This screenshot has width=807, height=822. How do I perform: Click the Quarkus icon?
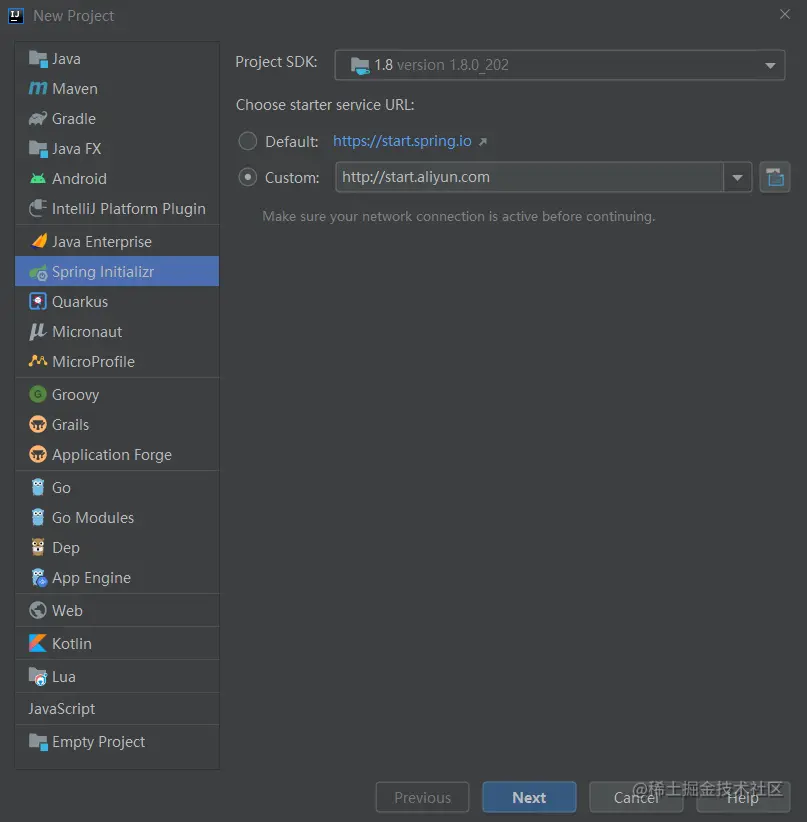click(38, 301)
